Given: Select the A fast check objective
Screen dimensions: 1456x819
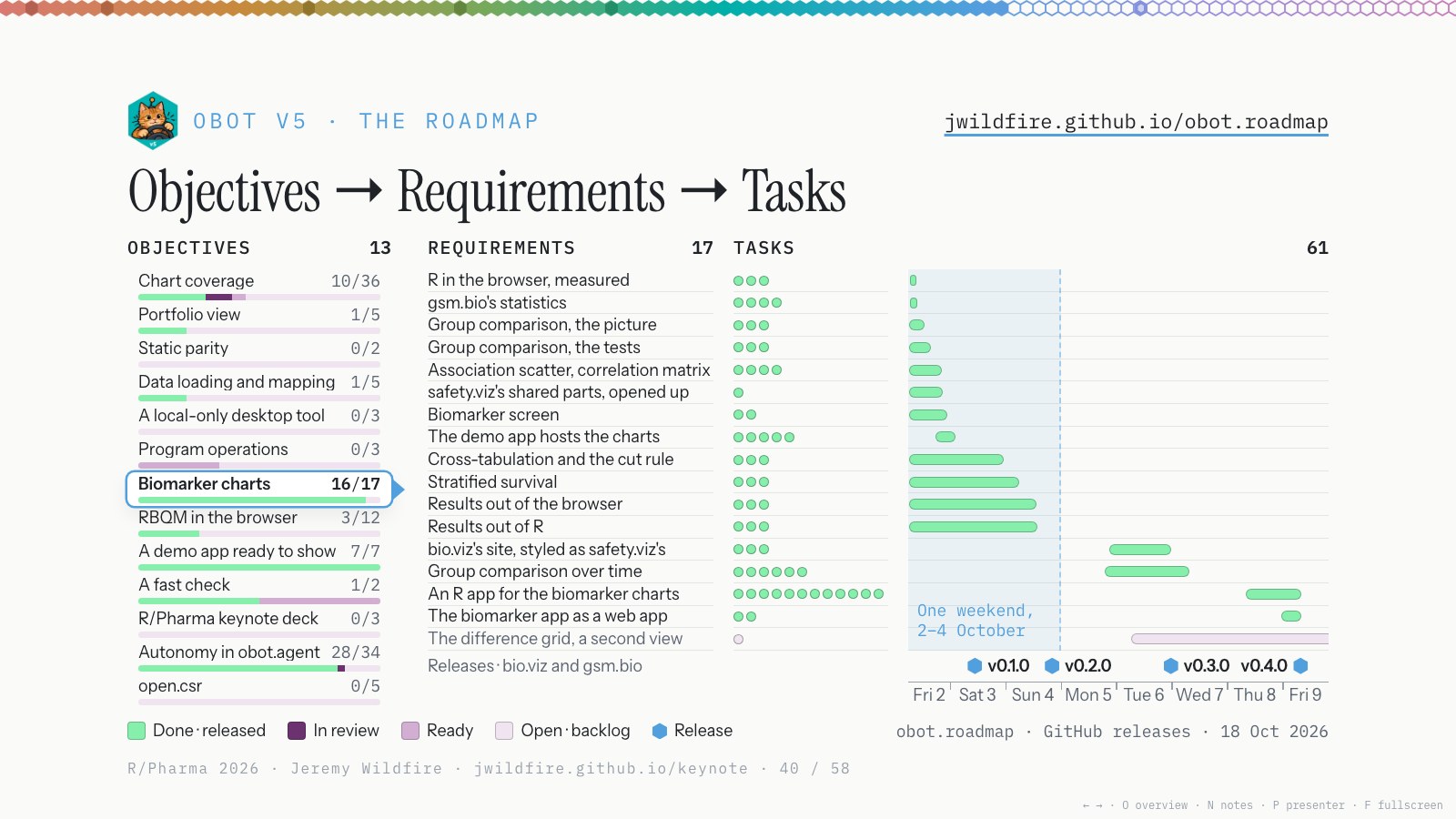Looking at the screenshot, I should click(258, 589).
